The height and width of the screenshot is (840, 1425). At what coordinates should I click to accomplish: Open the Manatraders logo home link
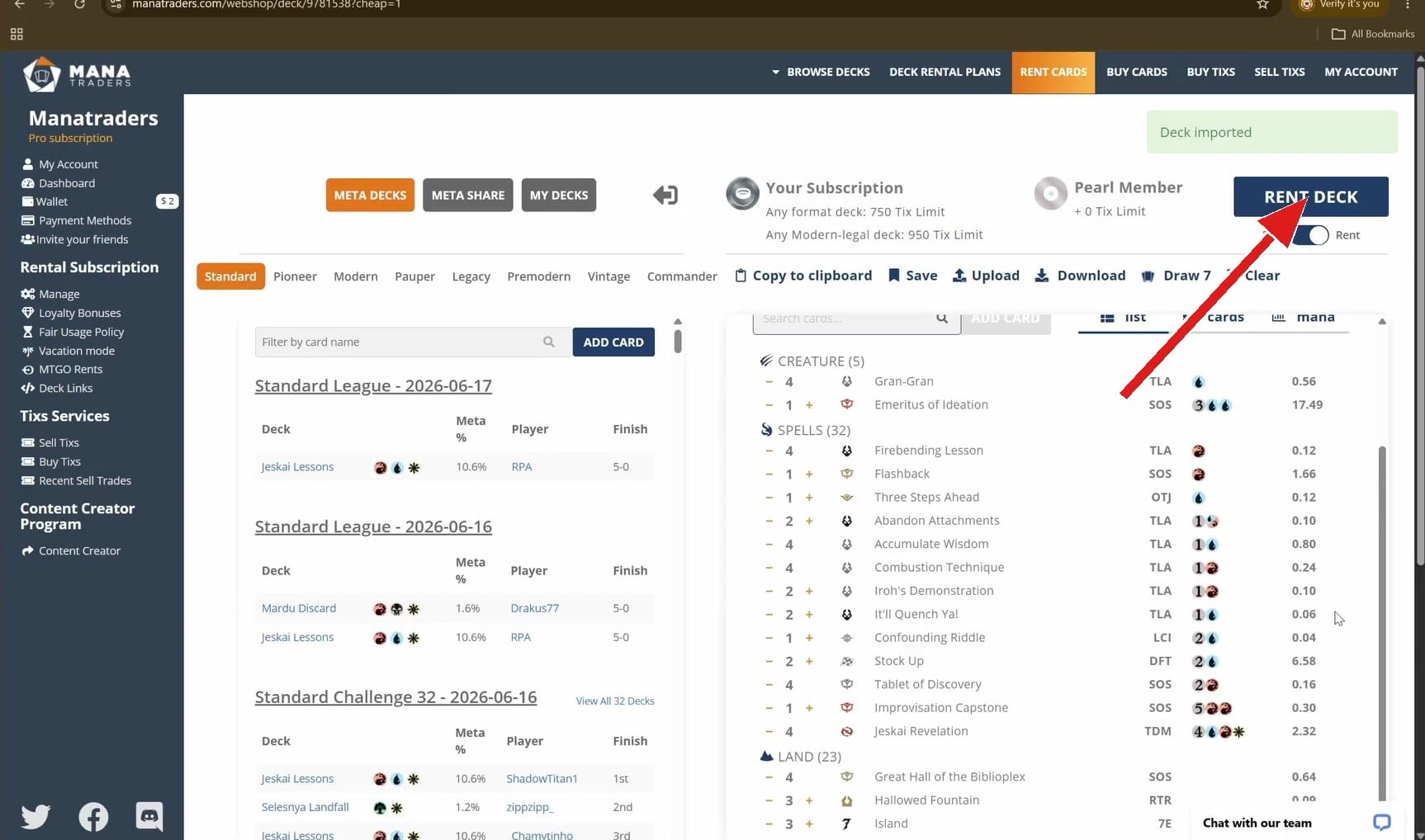[x=77, y=74]
